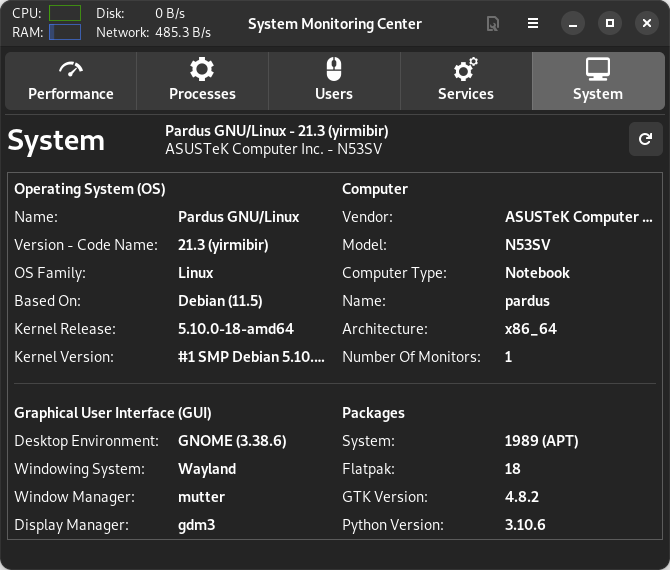Click the truncated Vendor value ASUSTeK Computer
This screenshot has height=570, width=670.
(579, 217)
